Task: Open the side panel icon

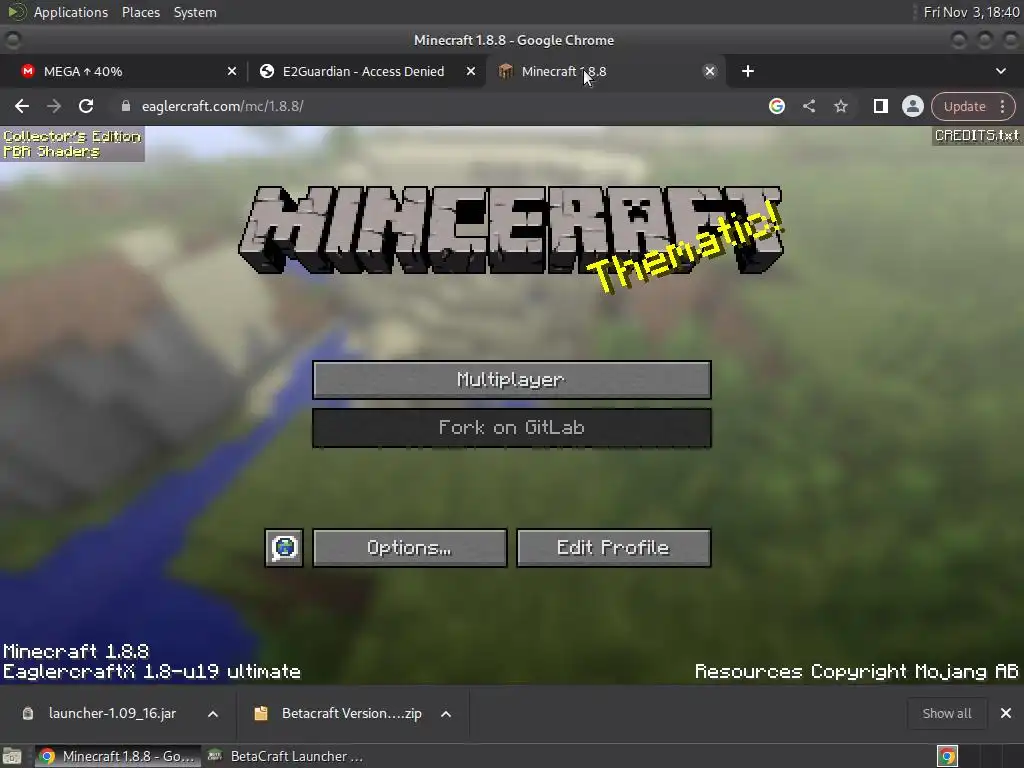Action: tap(880, 106)
